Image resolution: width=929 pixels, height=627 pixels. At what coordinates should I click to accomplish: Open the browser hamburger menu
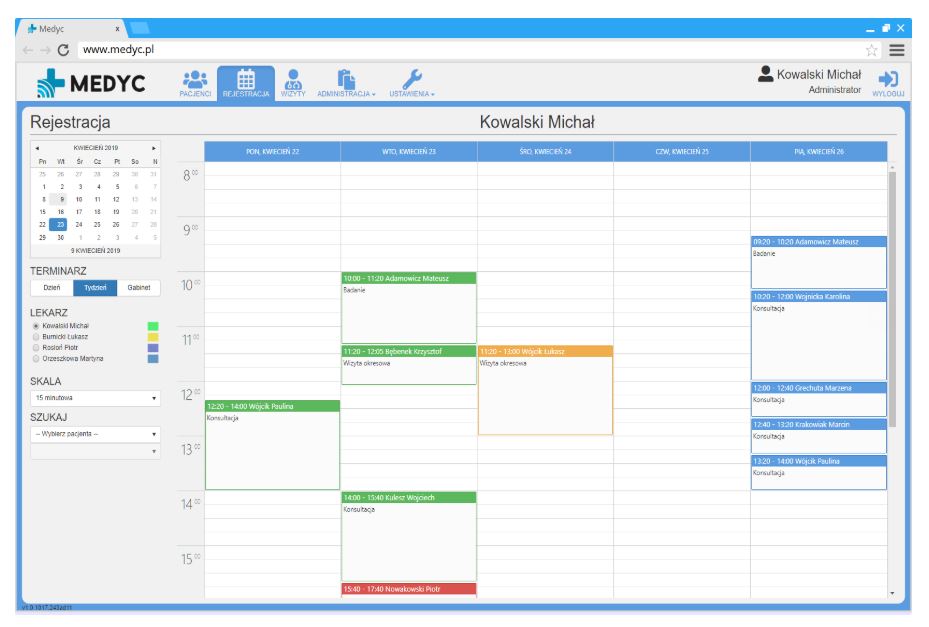897,49
